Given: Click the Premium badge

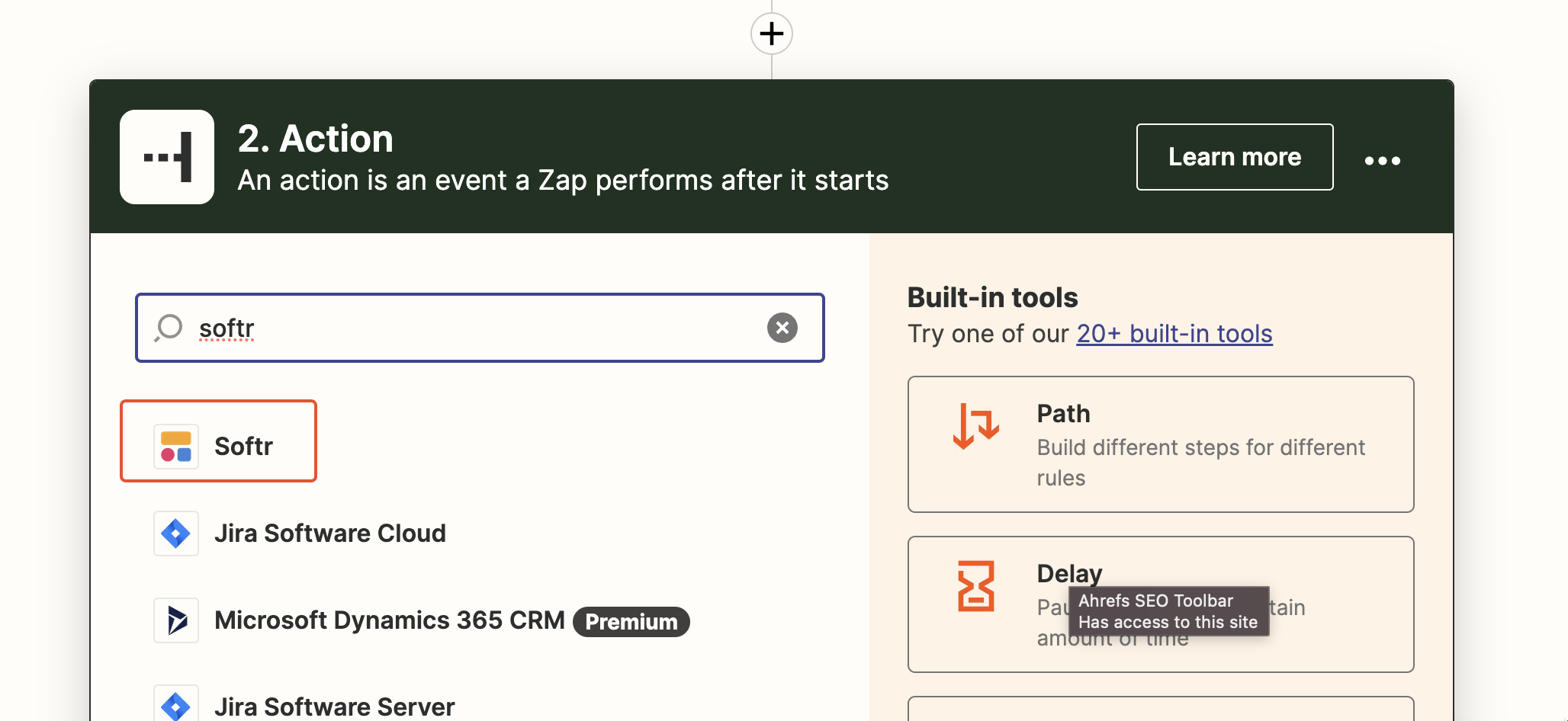Looking at the screenshot, I should click(631, 622).
